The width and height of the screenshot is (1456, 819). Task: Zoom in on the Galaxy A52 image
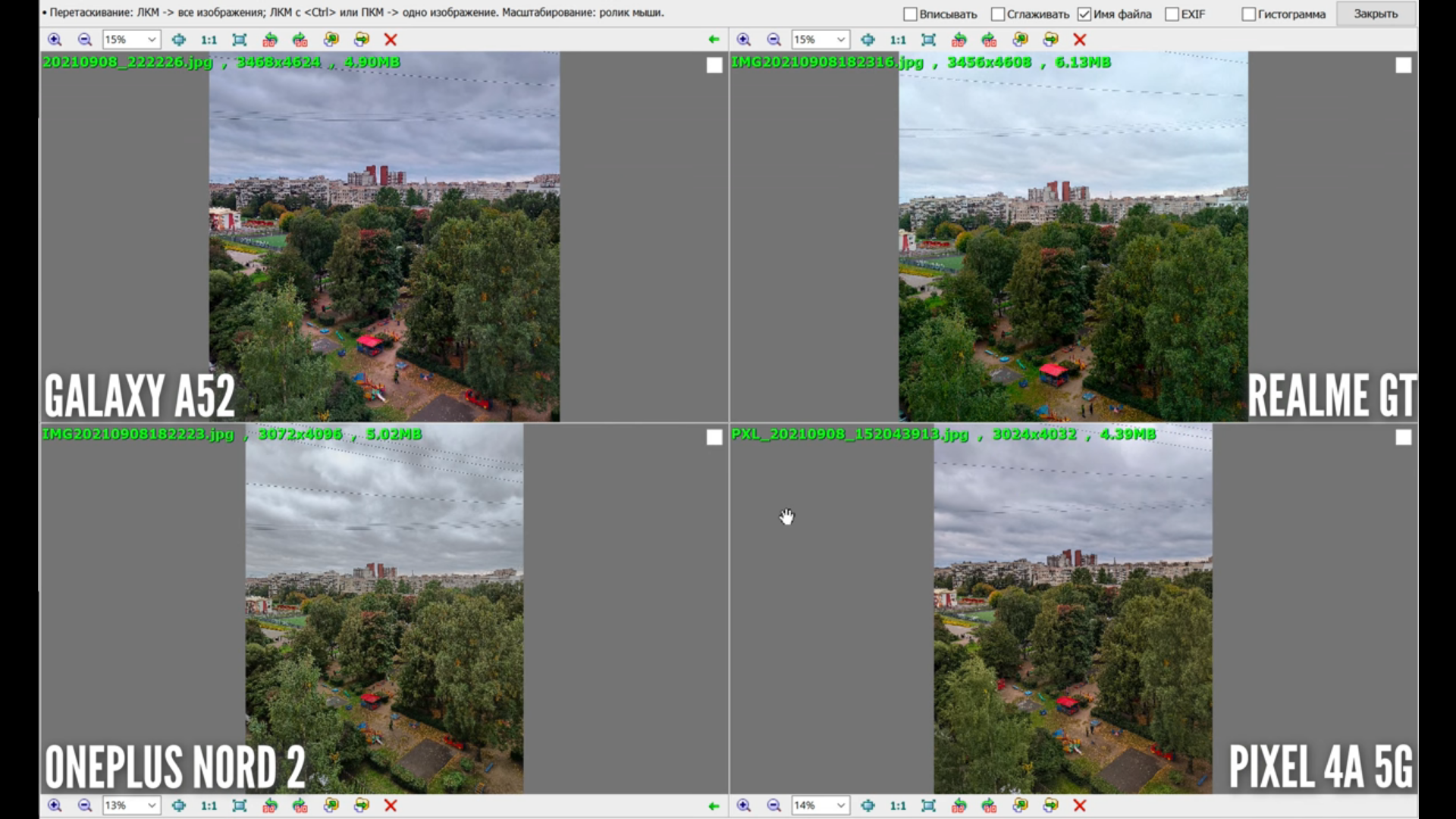pos(55,39)
